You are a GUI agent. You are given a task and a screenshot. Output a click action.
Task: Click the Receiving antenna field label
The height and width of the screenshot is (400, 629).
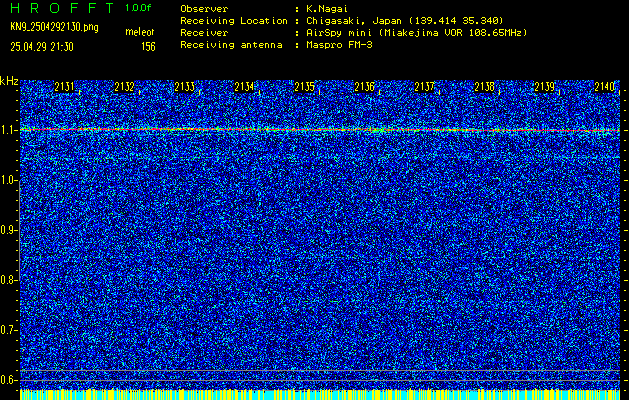point(231,45)
